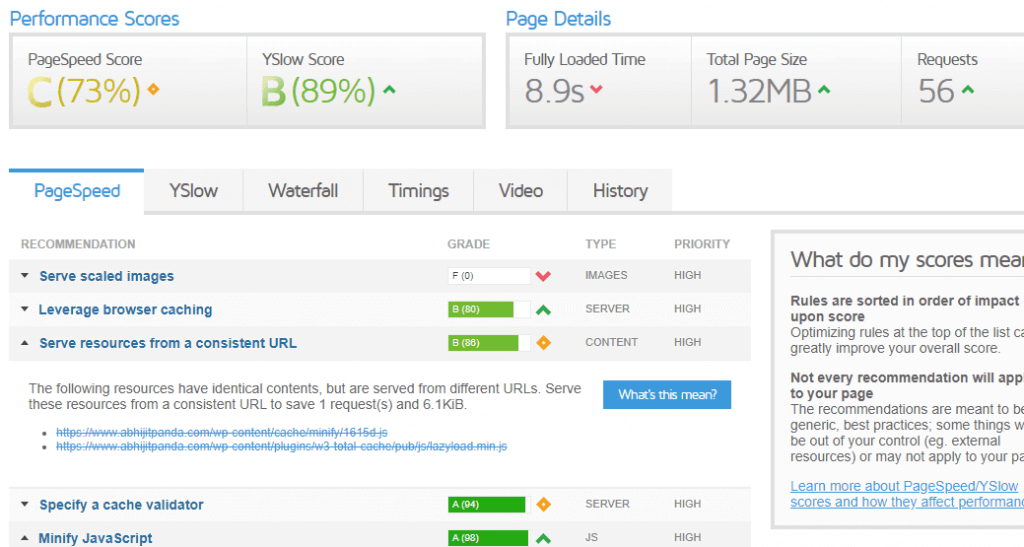Collapse Serve resources from a consistent URL

point(167,343)
